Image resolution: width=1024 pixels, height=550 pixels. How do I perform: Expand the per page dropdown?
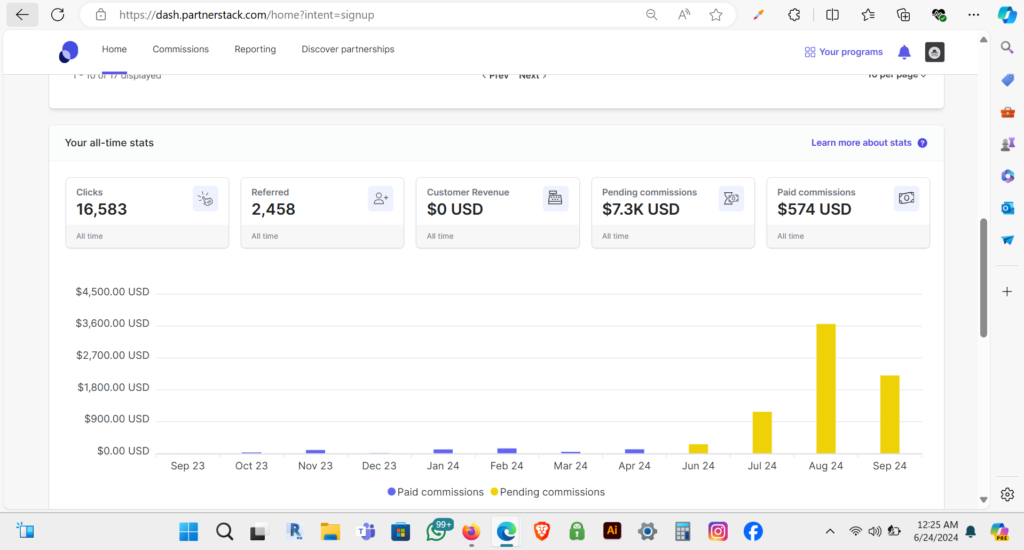(896, 75)
